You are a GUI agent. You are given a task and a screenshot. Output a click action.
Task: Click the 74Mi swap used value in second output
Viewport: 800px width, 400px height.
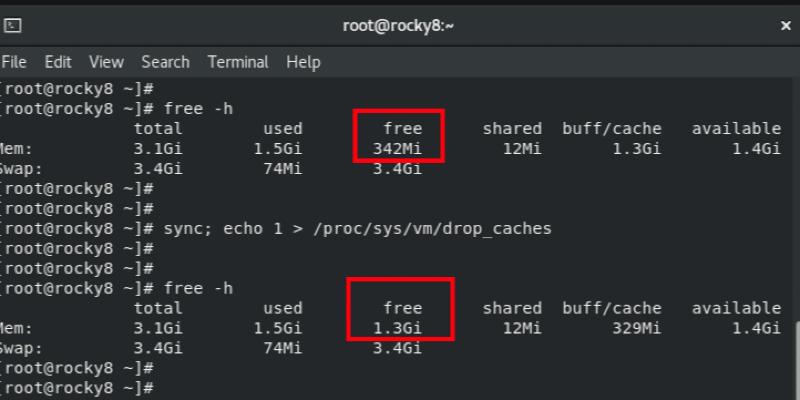click(280, 348)
